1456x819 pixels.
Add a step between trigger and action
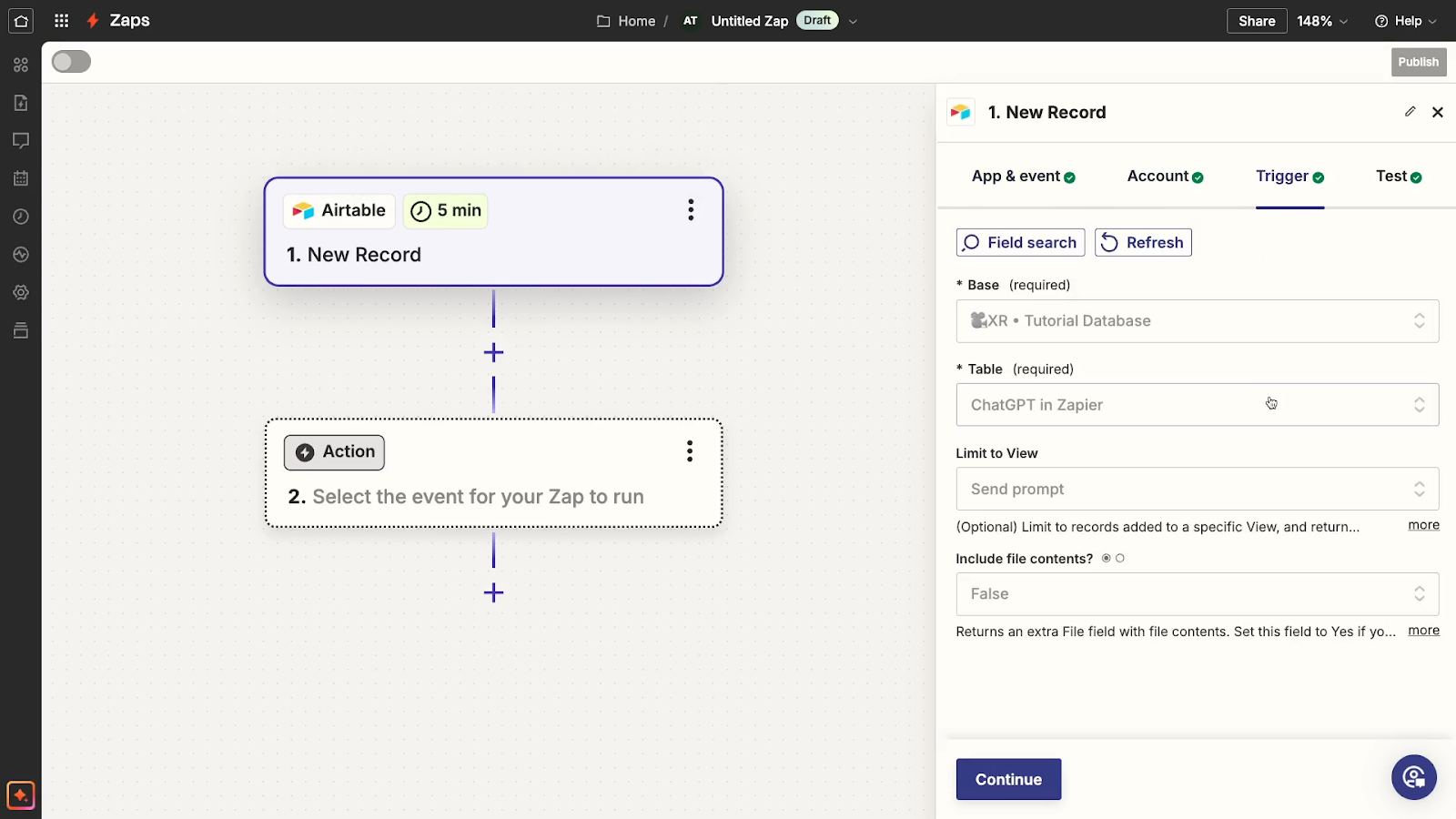point(493,352)
